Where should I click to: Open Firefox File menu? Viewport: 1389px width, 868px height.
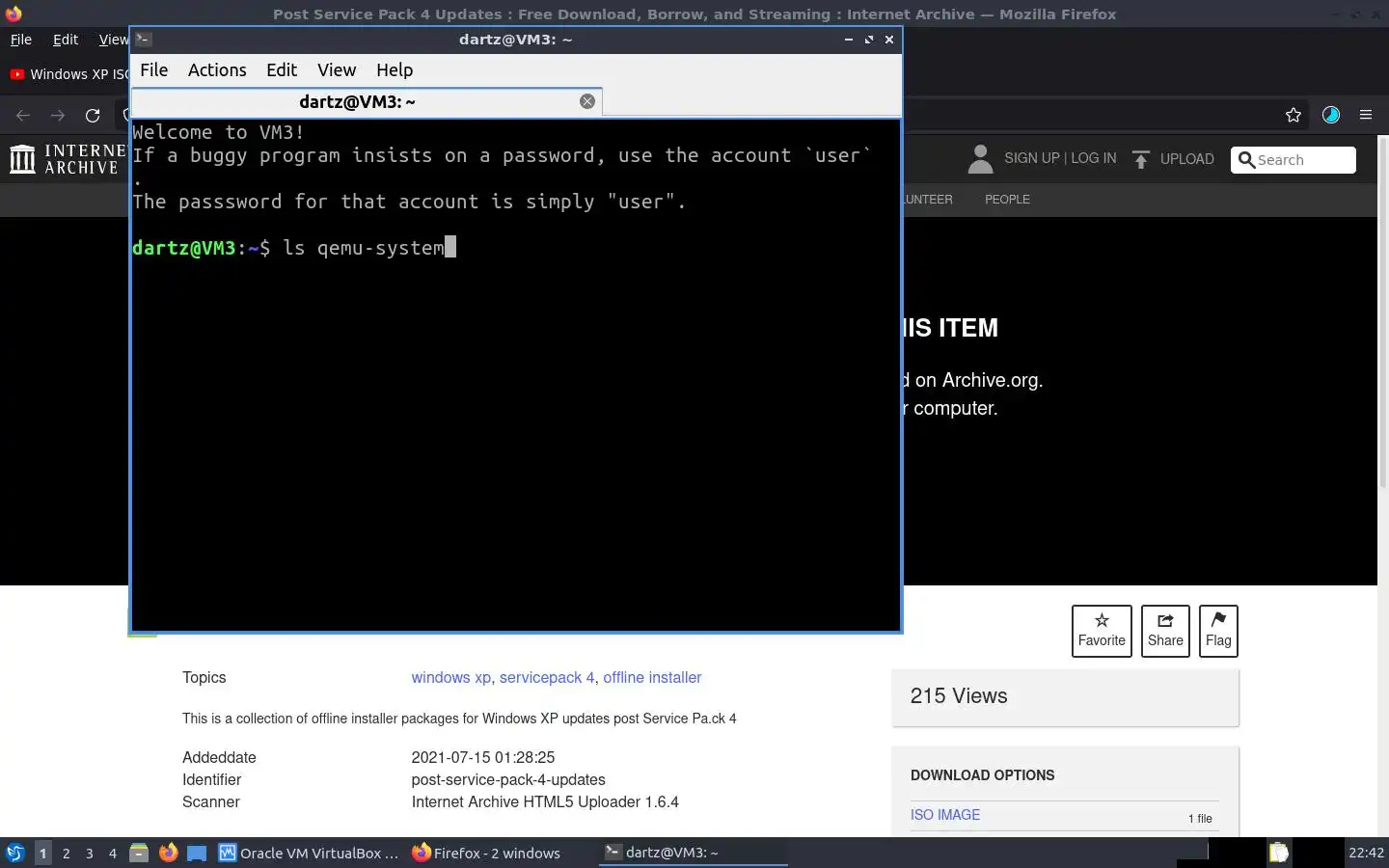point(20,40)
